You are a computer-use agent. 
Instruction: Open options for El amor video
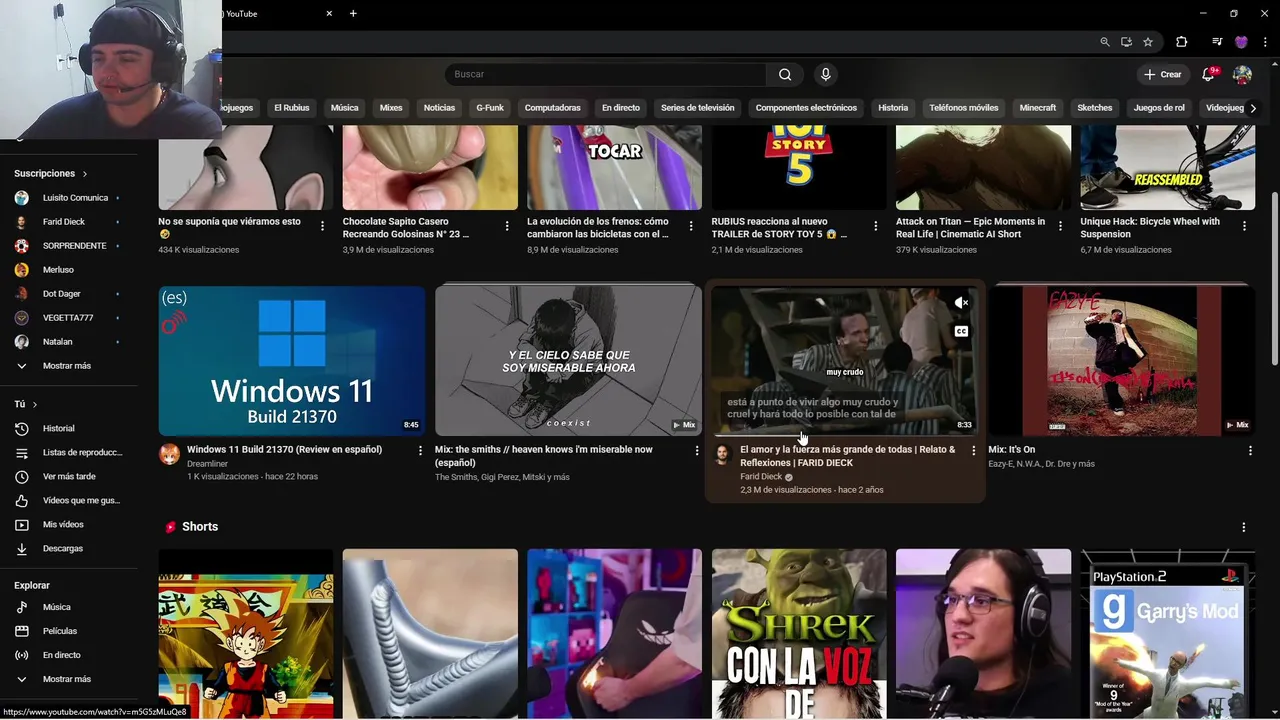point(973,451)
